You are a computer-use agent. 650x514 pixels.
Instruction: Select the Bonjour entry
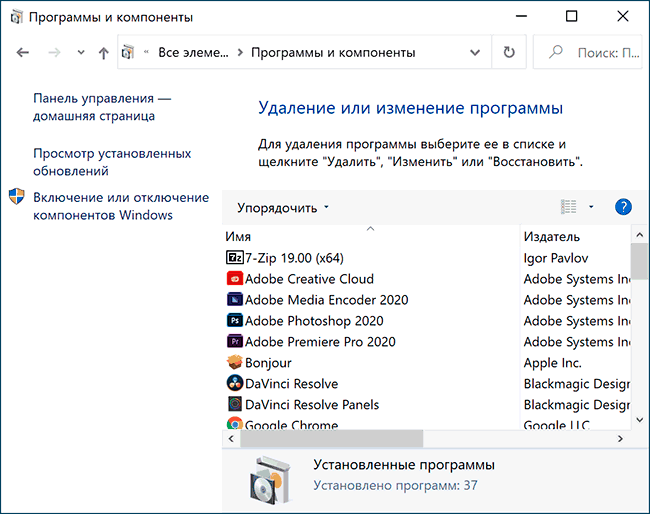[x=268, y=363]
